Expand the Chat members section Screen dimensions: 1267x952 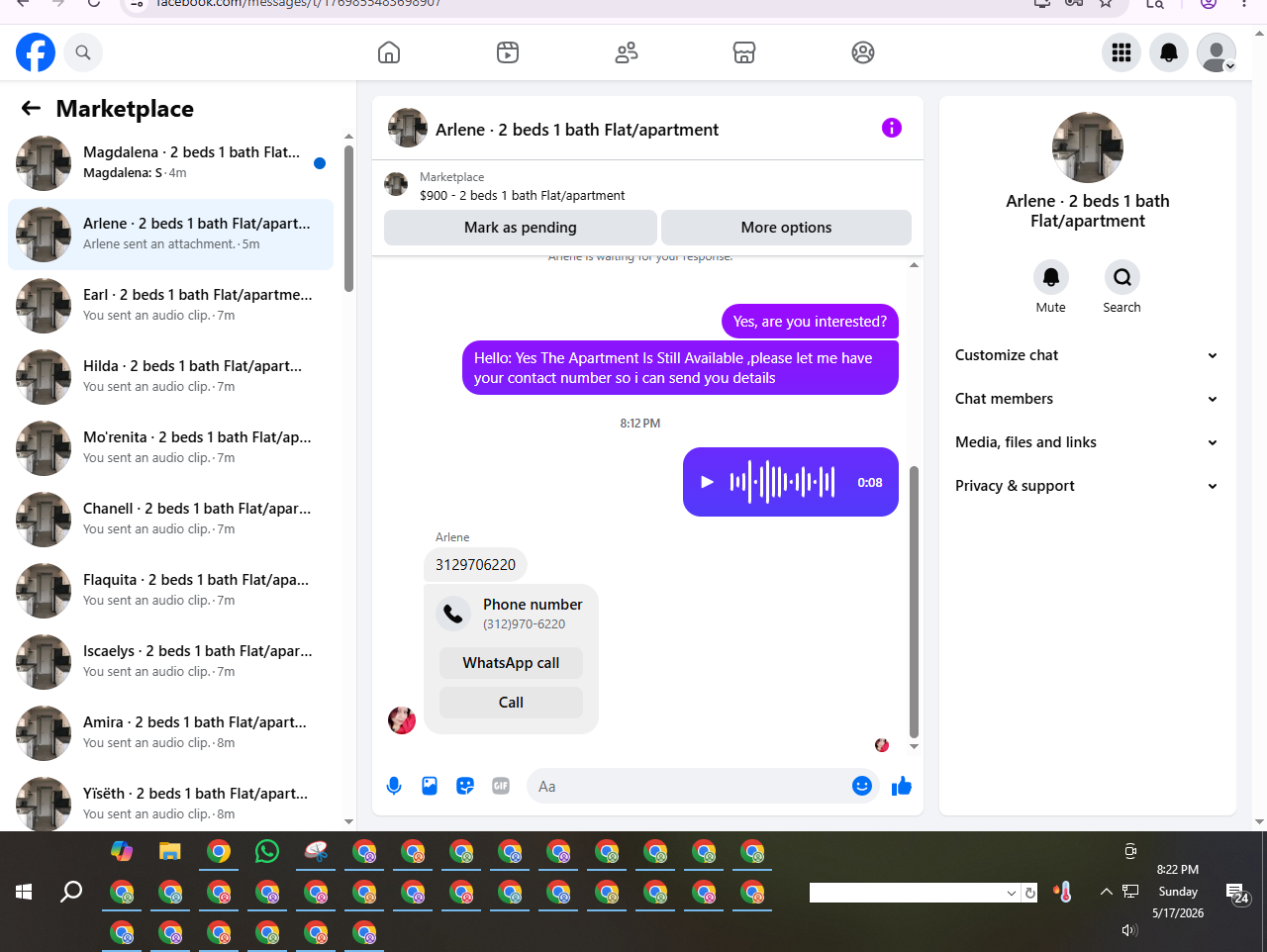[1087, 399]
